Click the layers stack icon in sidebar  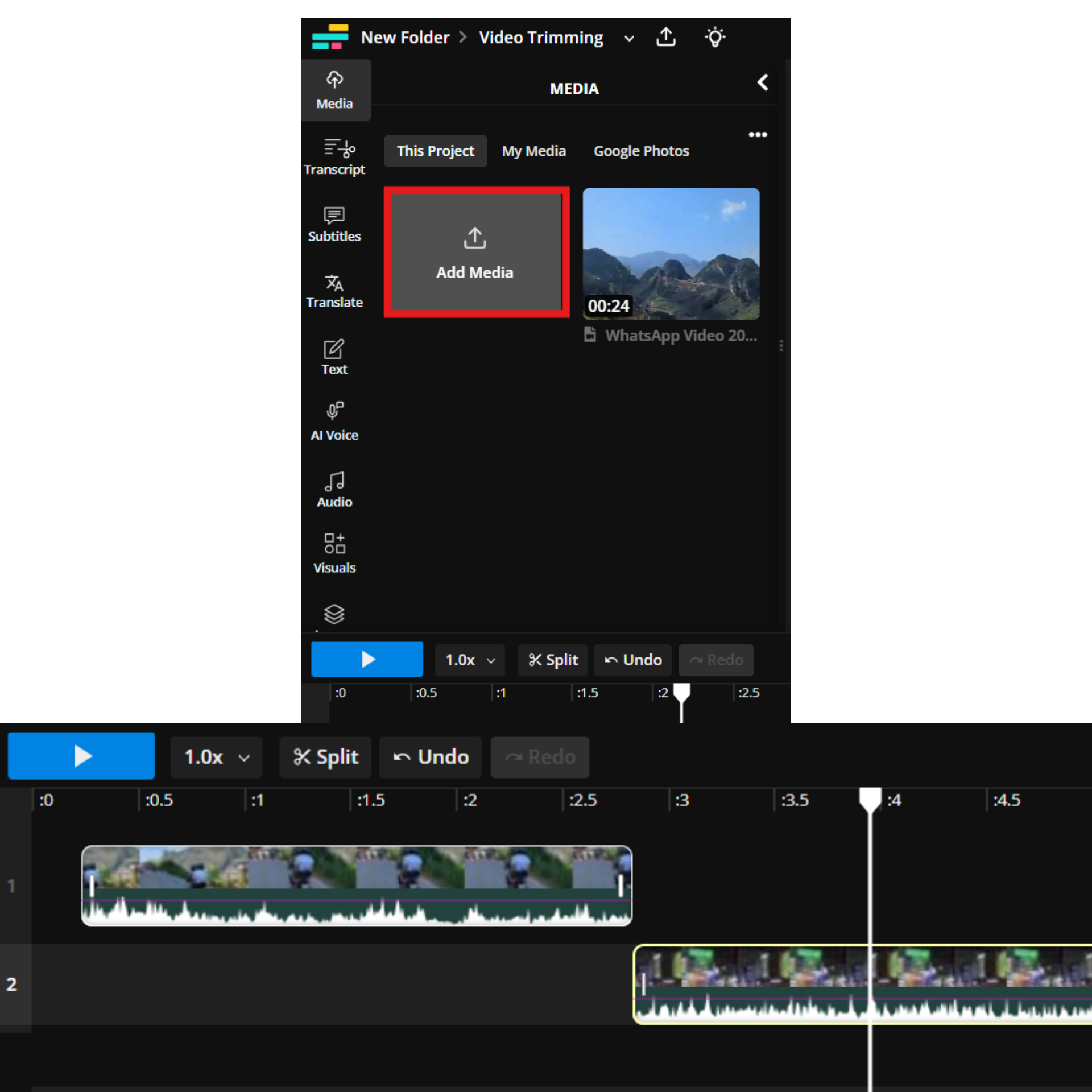tap(334, 614)
